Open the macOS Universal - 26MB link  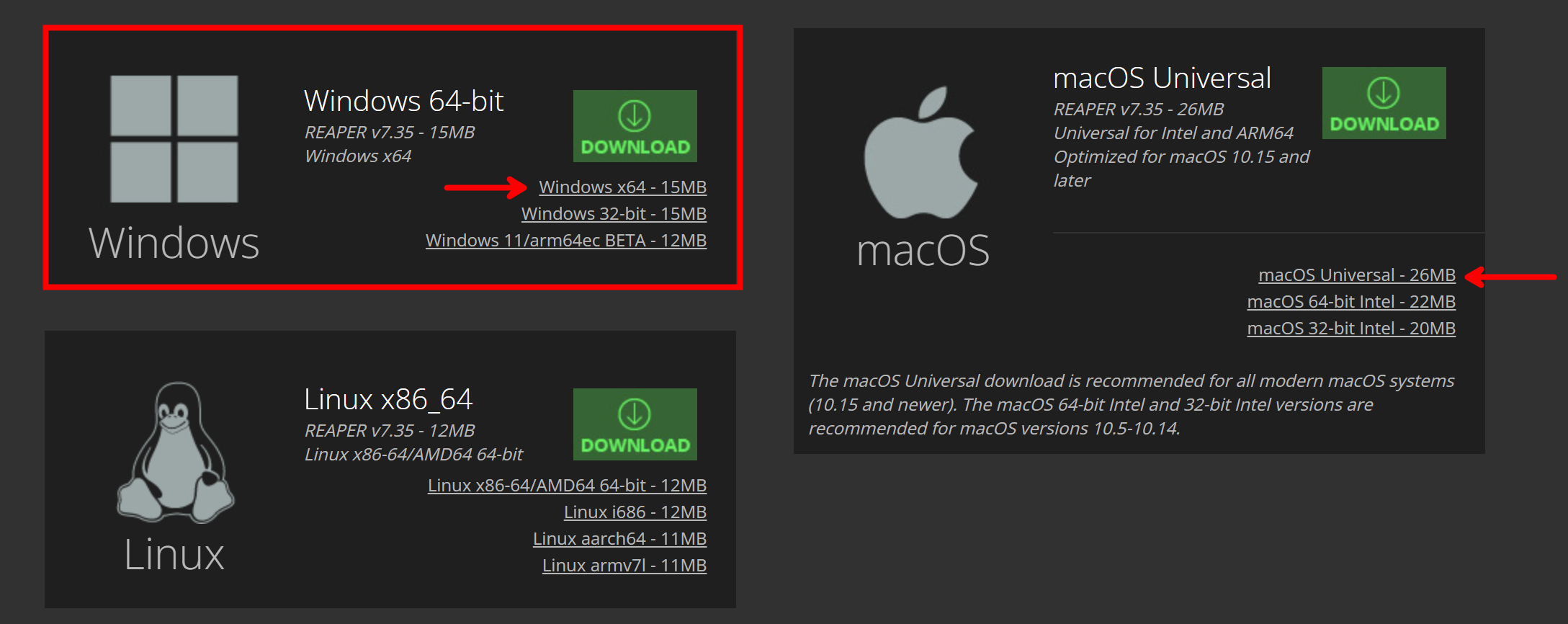pyautogui.click(x=1356, y=275)
